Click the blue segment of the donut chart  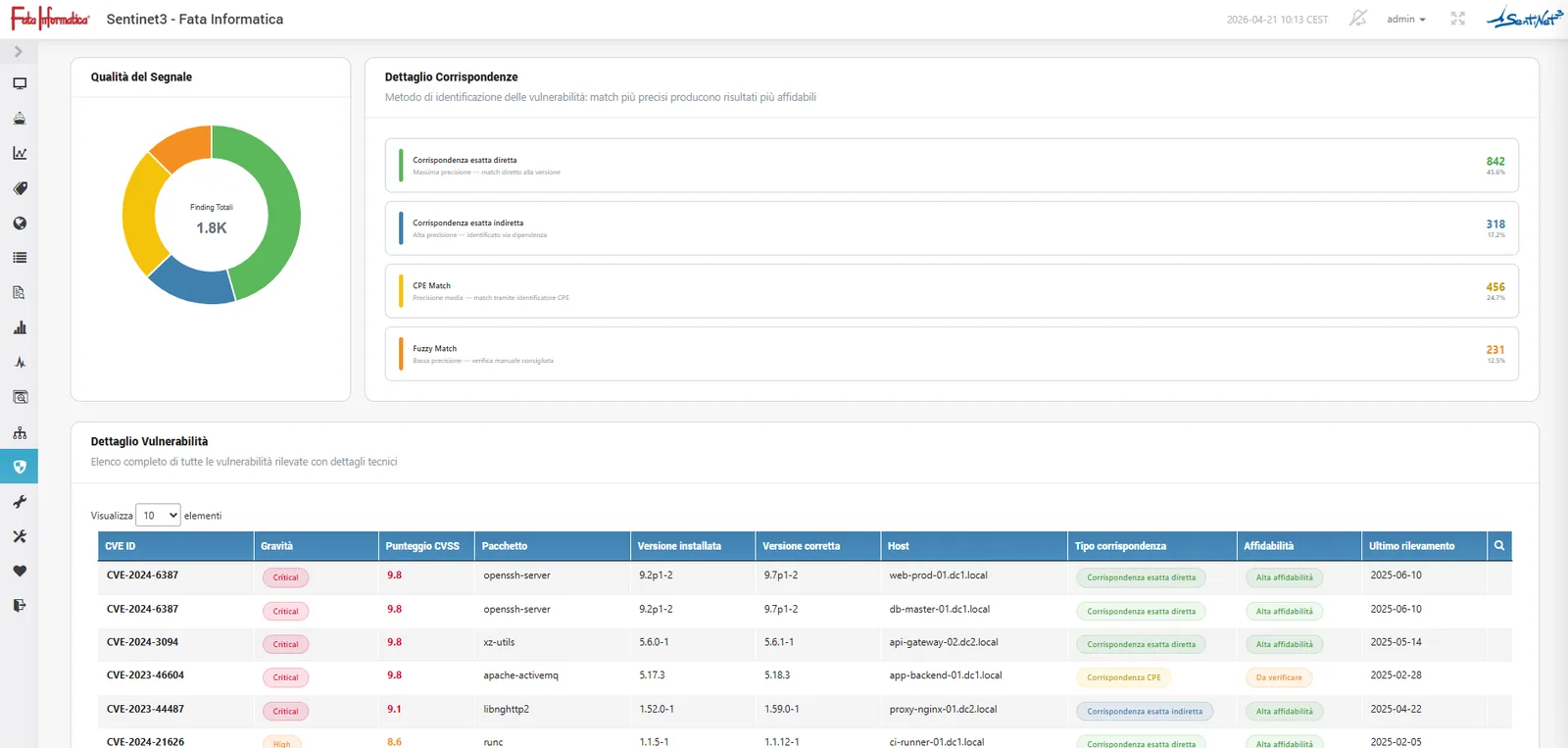click(193, 283)
